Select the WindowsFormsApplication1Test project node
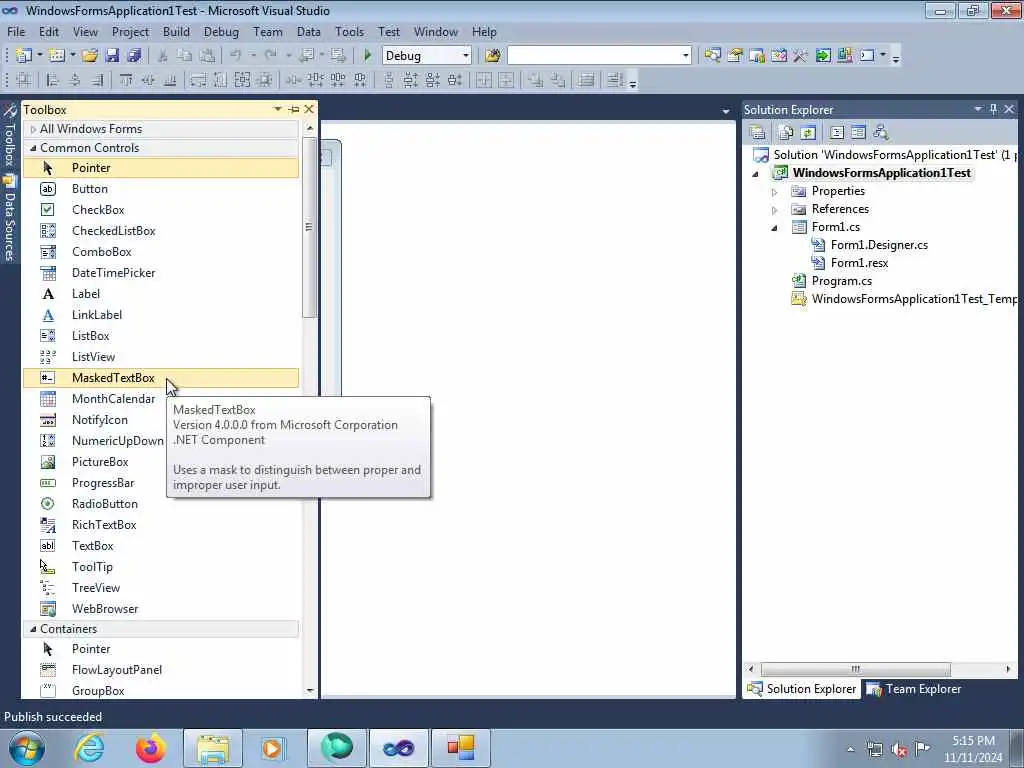1024x768 pixels. (882, 173)
